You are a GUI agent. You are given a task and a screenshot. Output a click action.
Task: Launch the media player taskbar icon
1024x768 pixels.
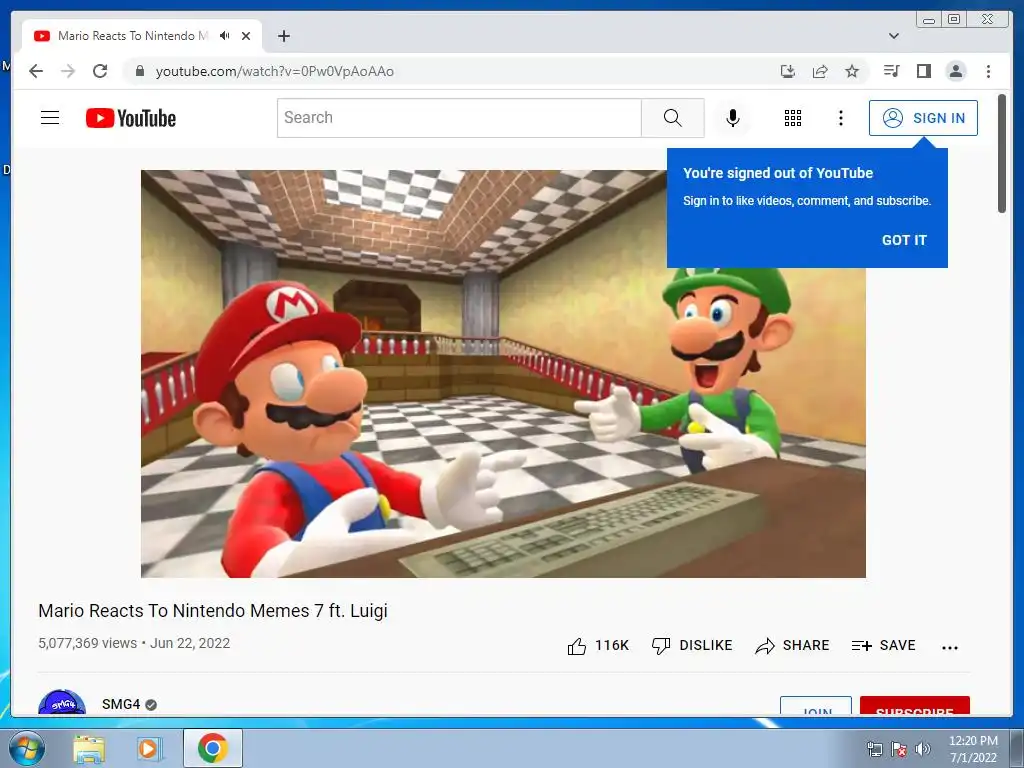click(148, 749)
